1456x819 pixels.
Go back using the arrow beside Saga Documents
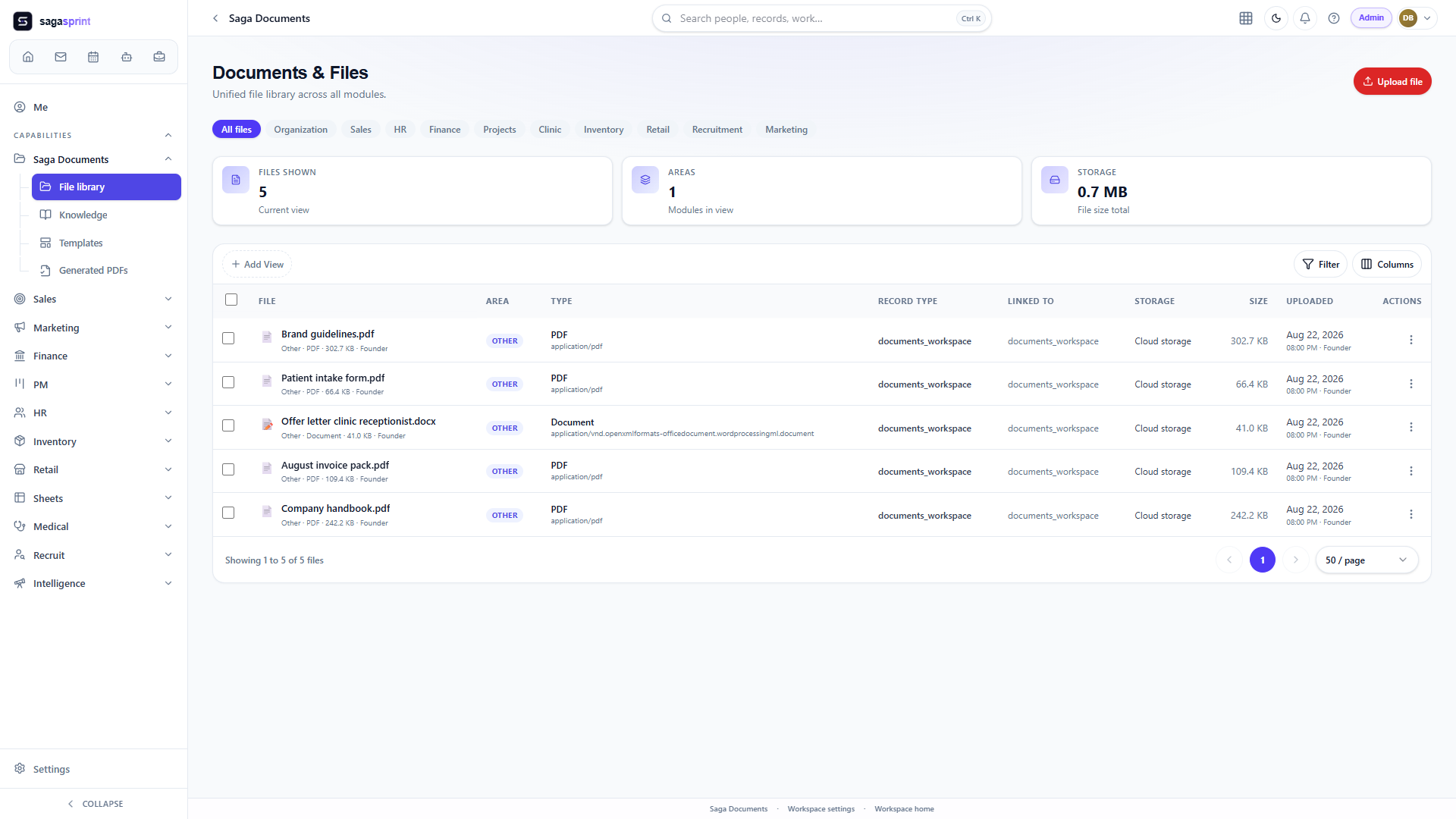[215, 18]
